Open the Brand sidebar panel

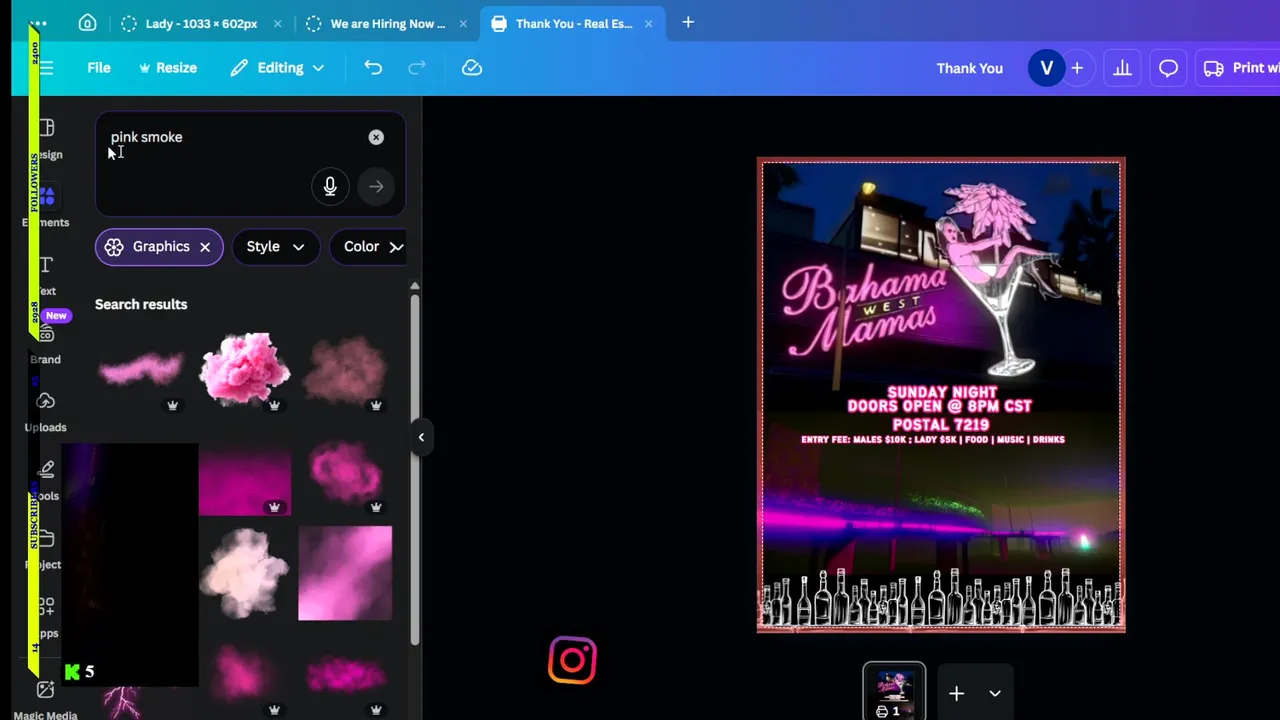tap(46, 344)
